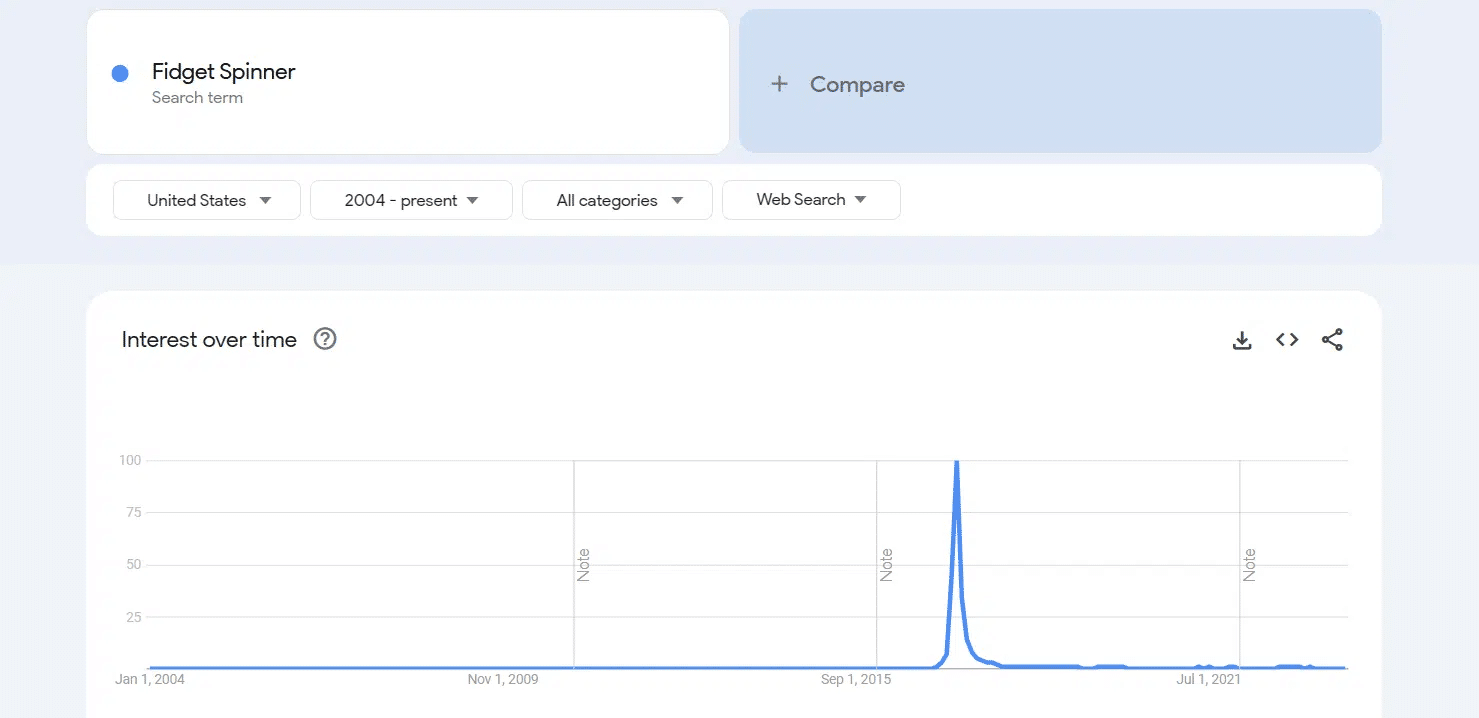Click the blue Fidget Spinner color dot
The height and width of the screenshot is (718, 1479).
coord(120,73)
